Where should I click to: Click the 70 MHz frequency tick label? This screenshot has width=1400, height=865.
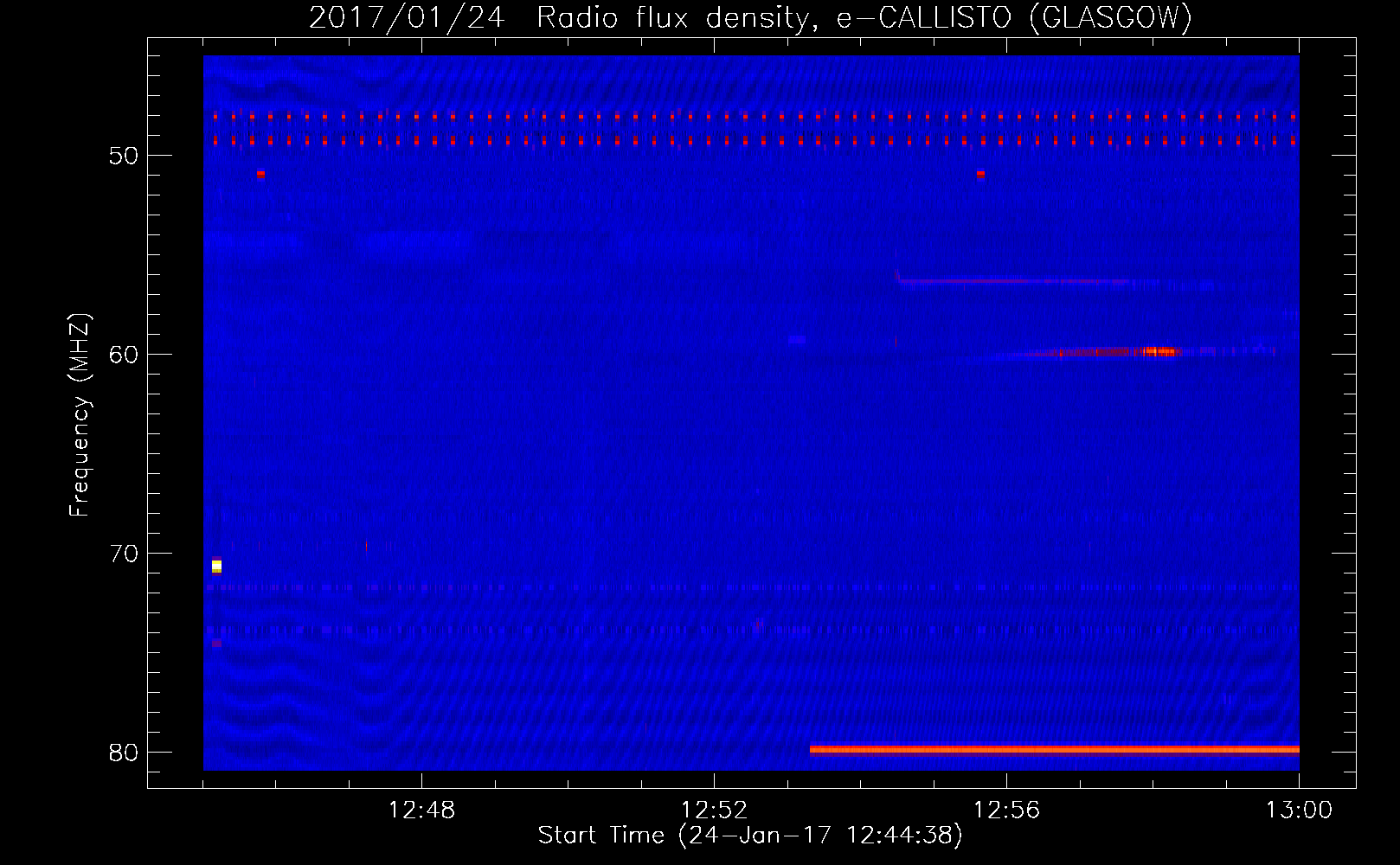pyautogui.click(x=124, y=554)
